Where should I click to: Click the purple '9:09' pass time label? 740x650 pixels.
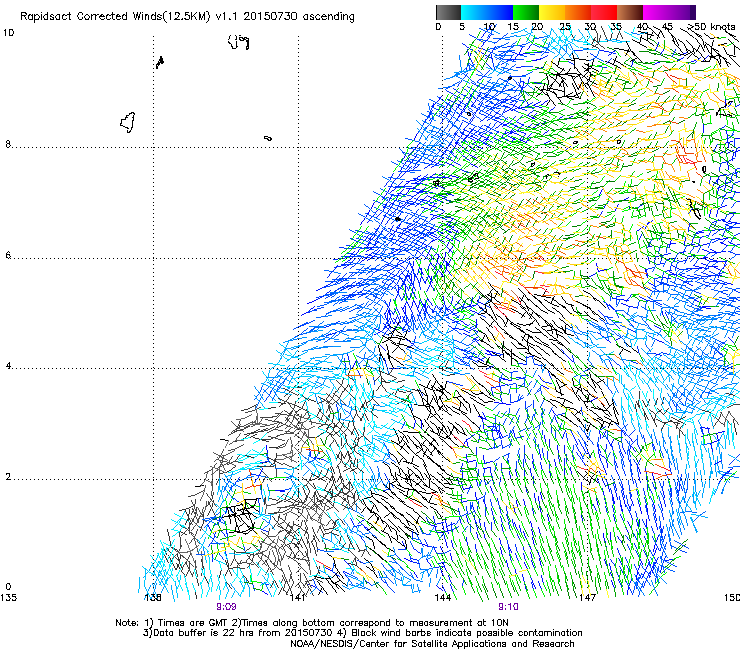(x=227, y=607)
